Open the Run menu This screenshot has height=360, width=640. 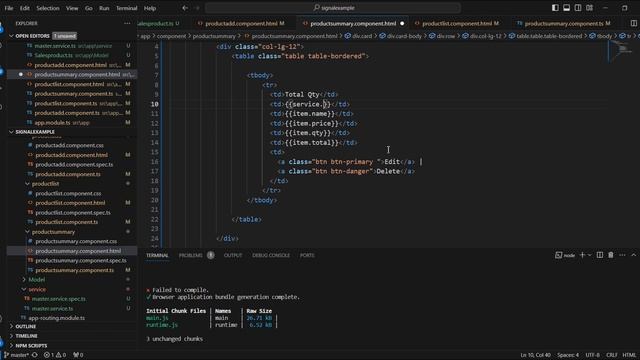(104, 8)
